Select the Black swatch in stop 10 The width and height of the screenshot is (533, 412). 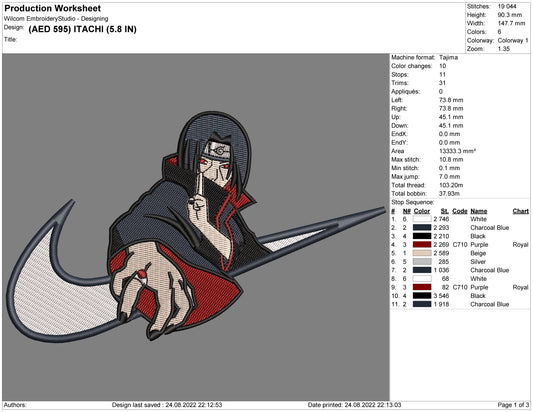(x=422, y=295)
